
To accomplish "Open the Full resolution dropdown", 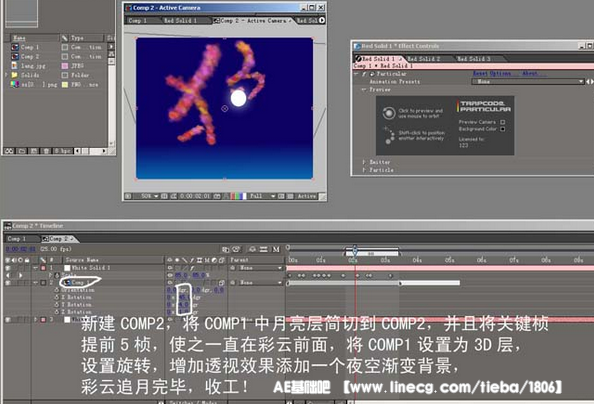I will pos(262,196).
